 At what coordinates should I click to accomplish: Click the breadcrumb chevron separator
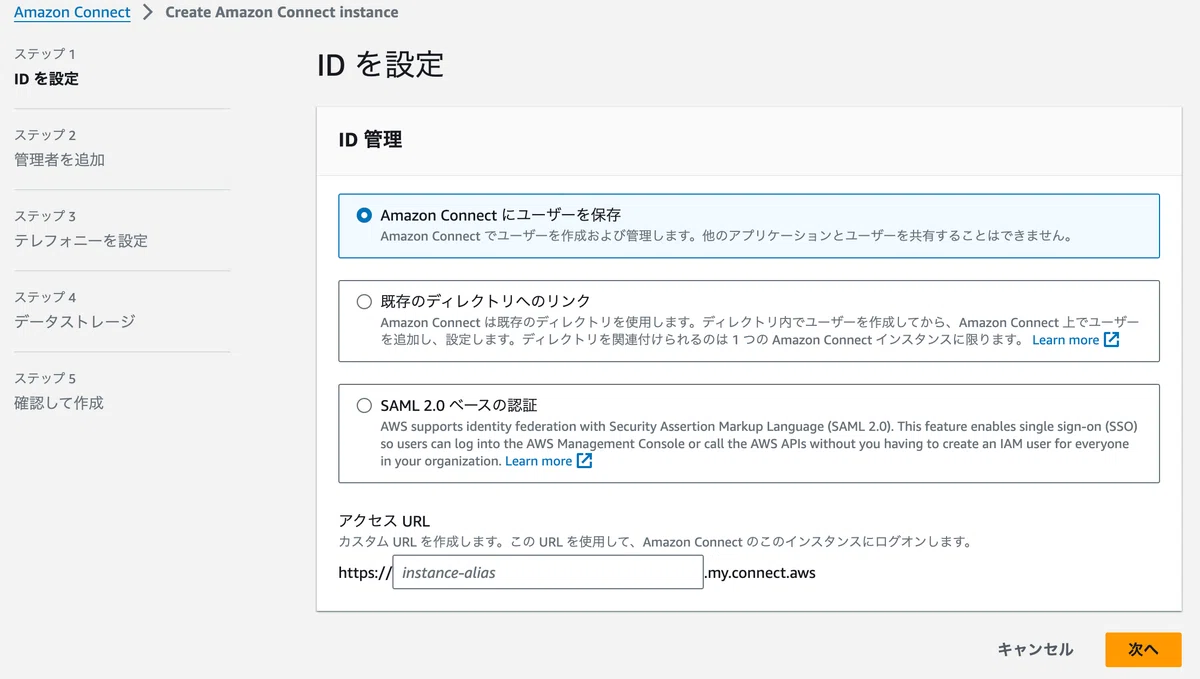148,12
